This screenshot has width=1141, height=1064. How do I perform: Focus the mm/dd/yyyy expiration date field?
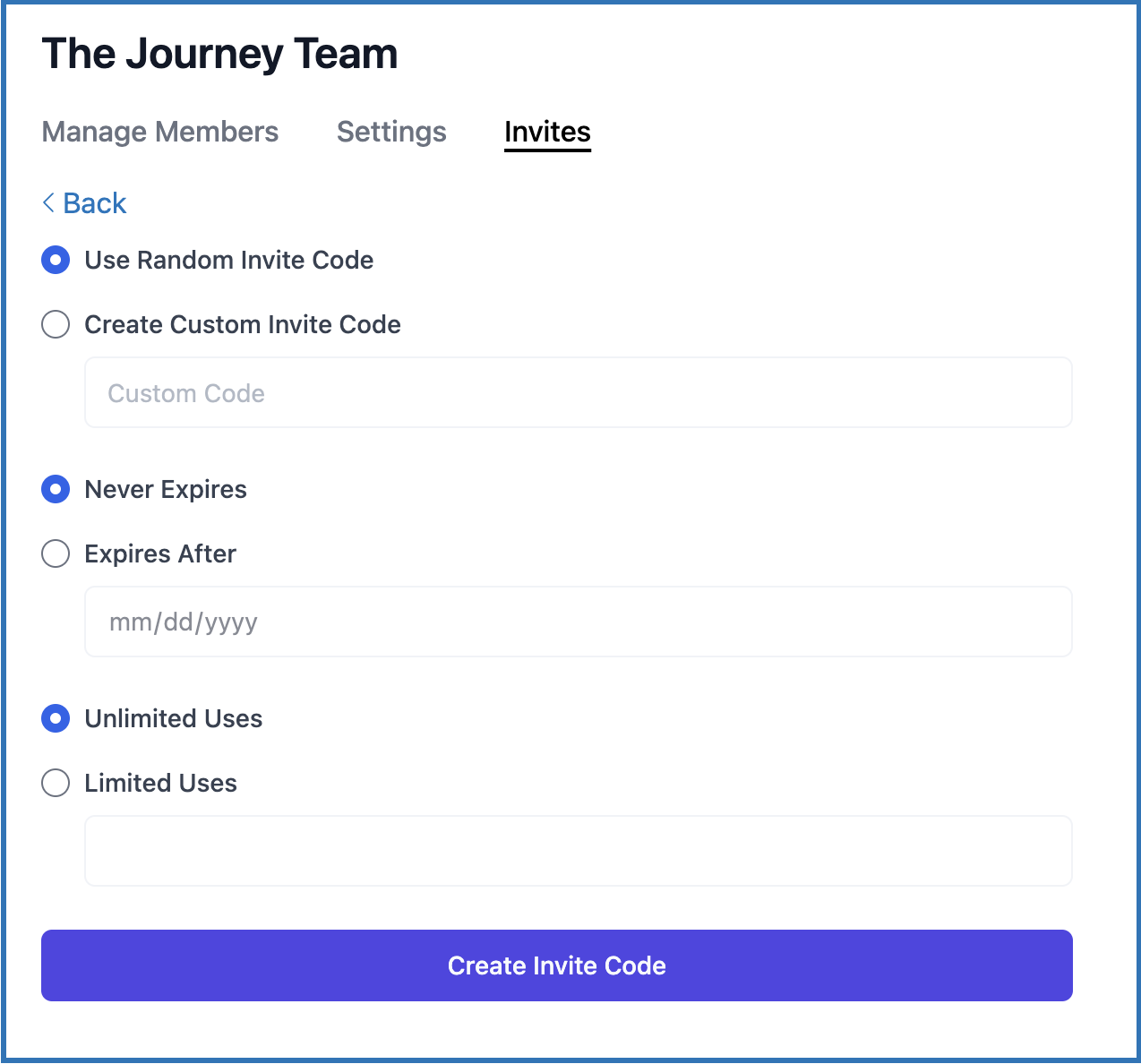pos(578,622)
